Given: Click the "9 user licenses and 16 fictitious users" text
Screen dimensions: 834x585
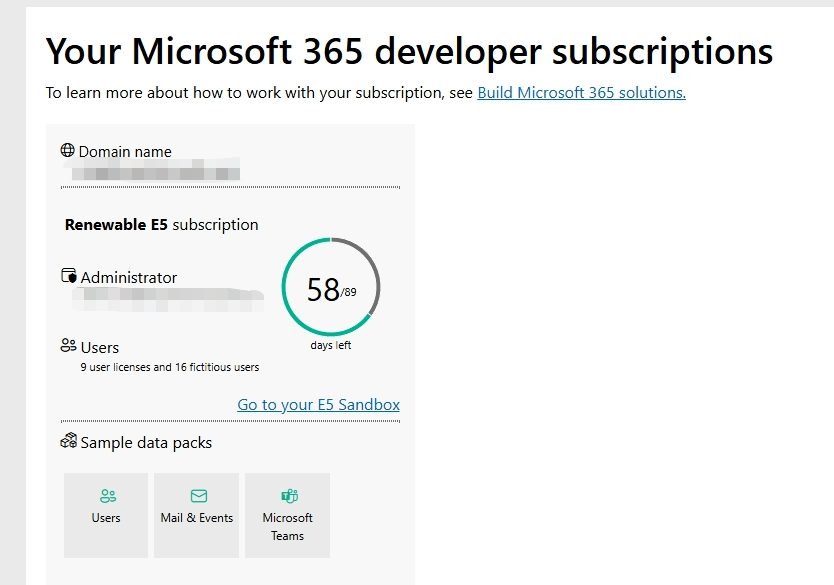Looking at the screenshot, I should click(170, 367).
